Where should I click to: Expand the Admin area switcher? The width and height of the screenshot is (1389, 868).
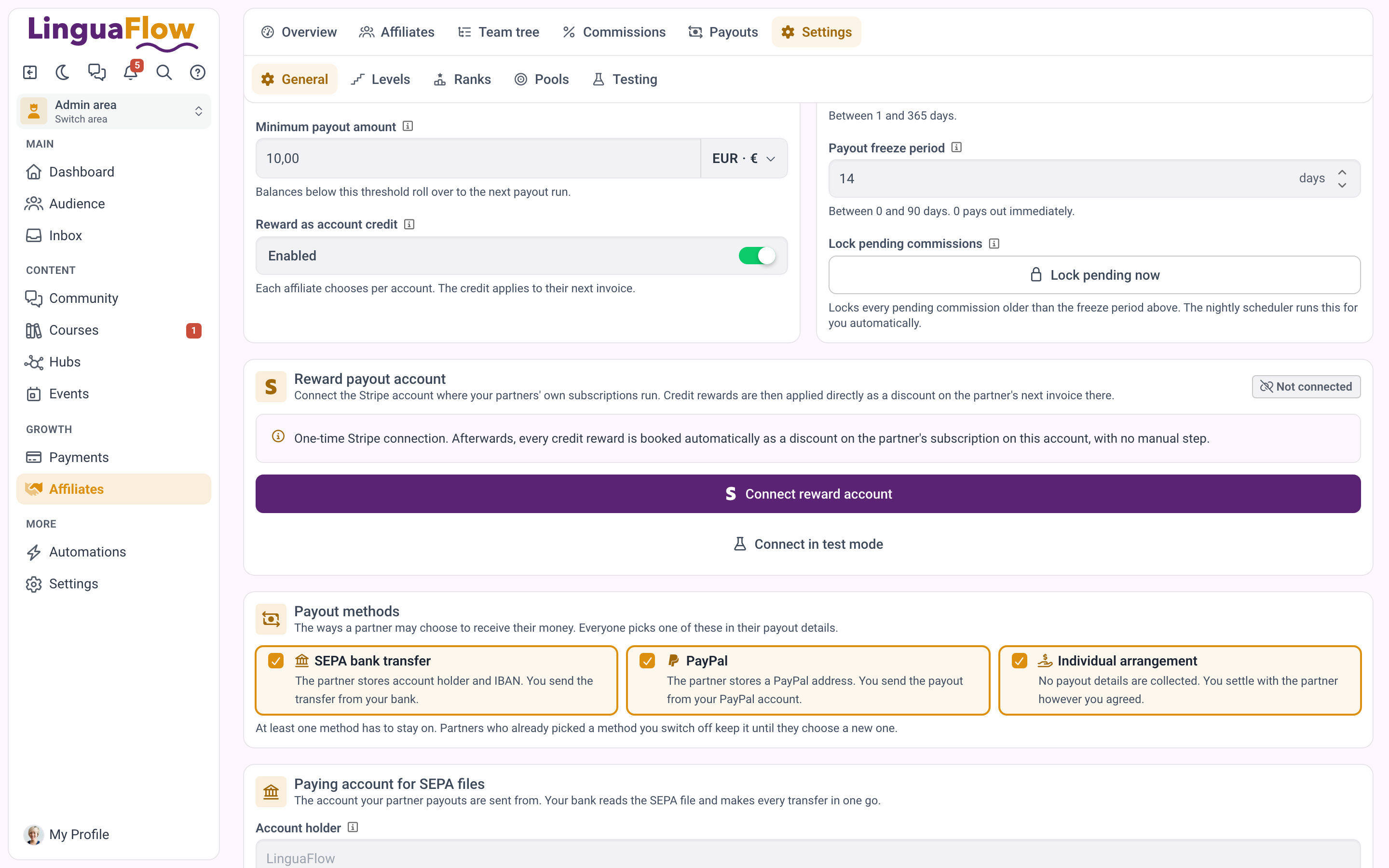(x=114, y=111)
